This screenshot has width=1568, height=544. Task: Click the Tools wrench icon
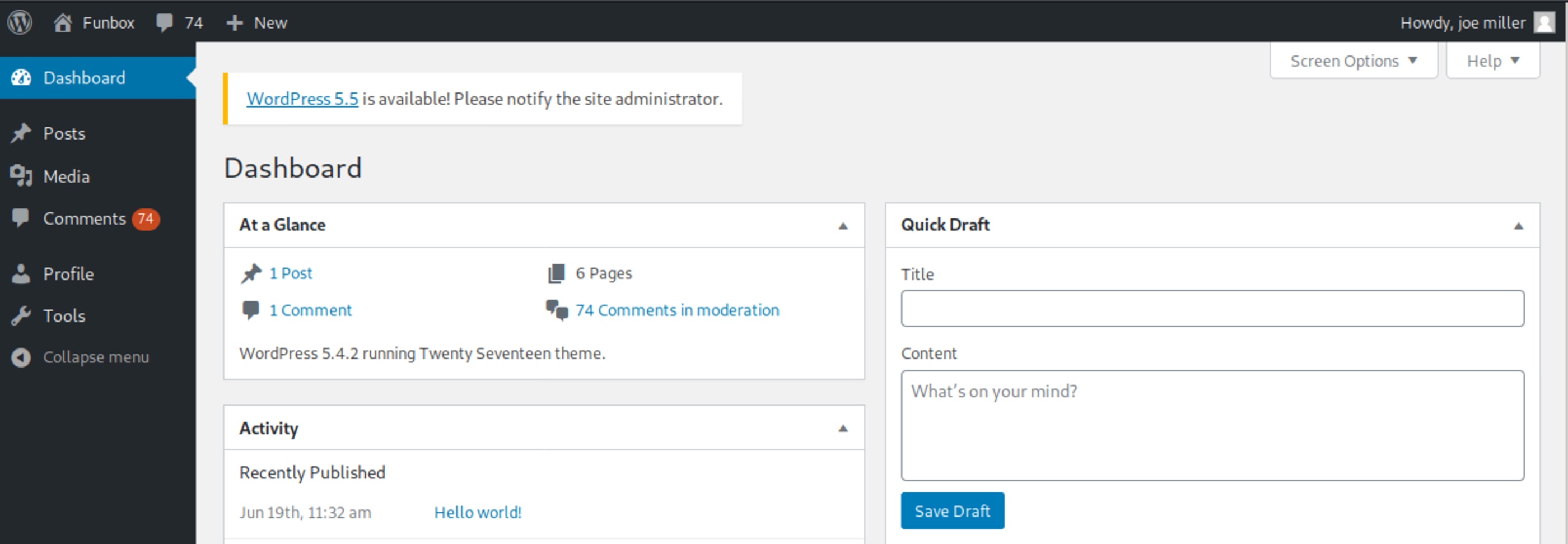point(21,315)
